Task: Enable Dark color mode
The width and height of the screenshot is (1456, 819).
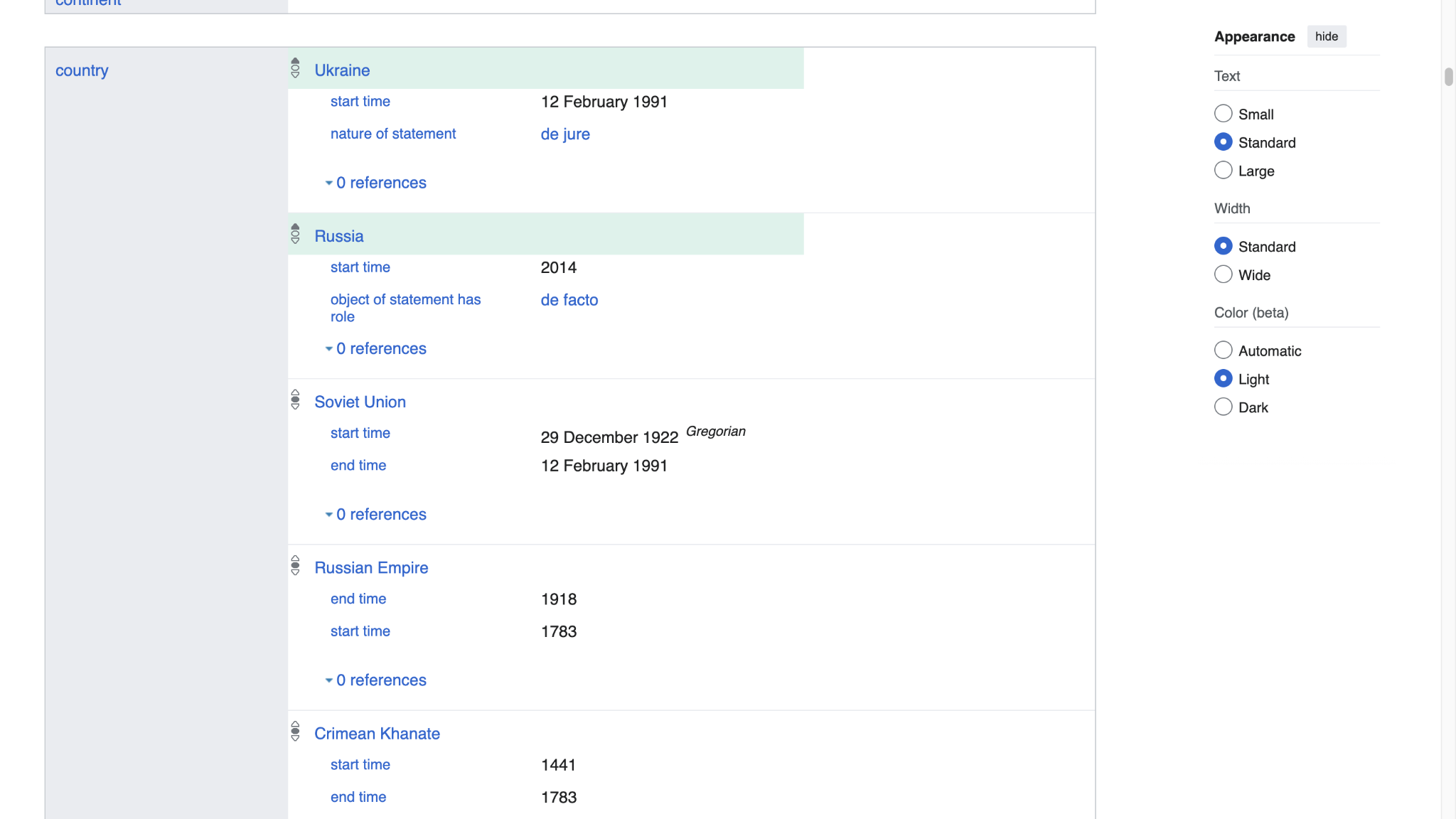Action: pyautogui.click(x=1223, y=407)
